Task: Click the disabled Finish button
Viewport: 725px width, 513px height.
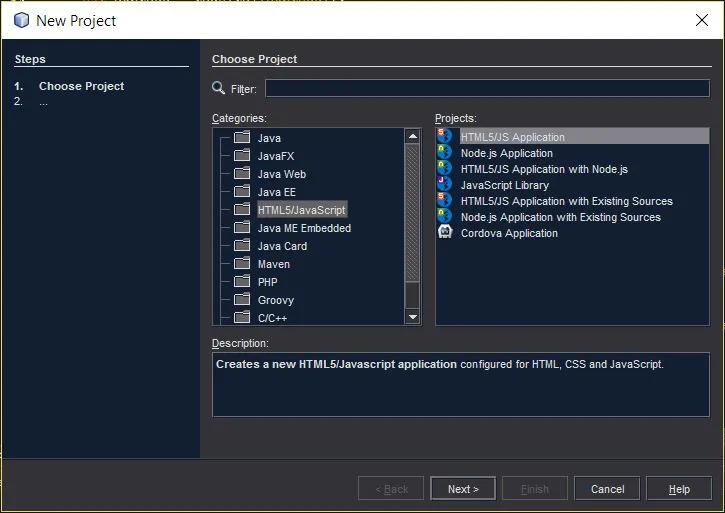Action: (x=535, y=488)
